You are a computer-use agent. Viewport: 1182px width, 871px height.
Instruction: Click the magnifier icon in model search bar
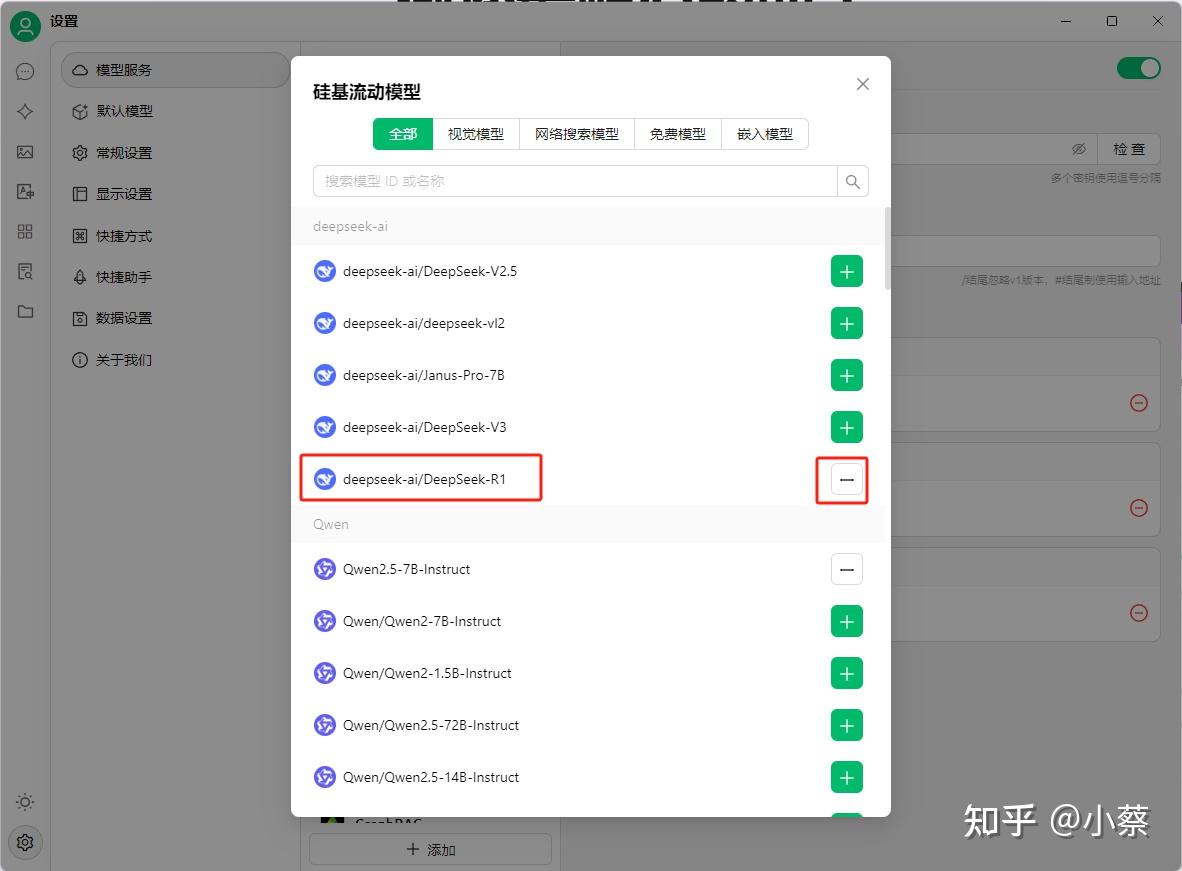click(852, 181)
